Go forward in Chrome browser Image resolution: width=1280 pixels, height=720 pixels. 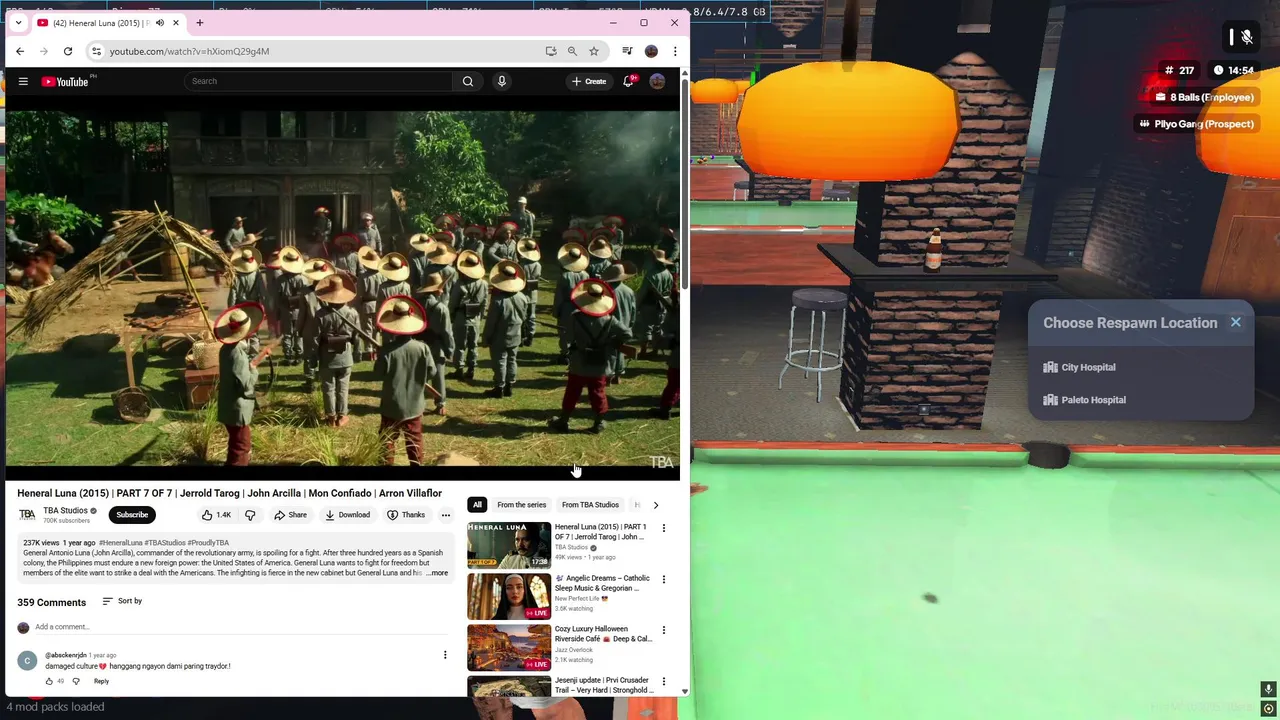(x=44, y=51)
